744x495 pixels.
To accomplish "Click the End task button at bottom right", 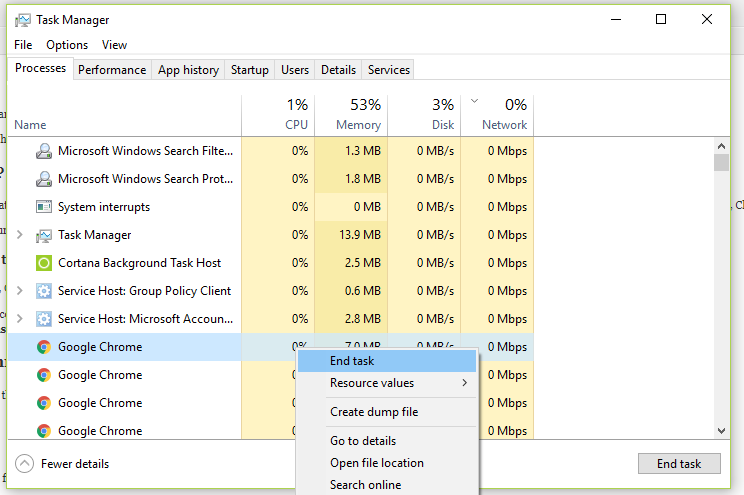I will pos(679,464).
